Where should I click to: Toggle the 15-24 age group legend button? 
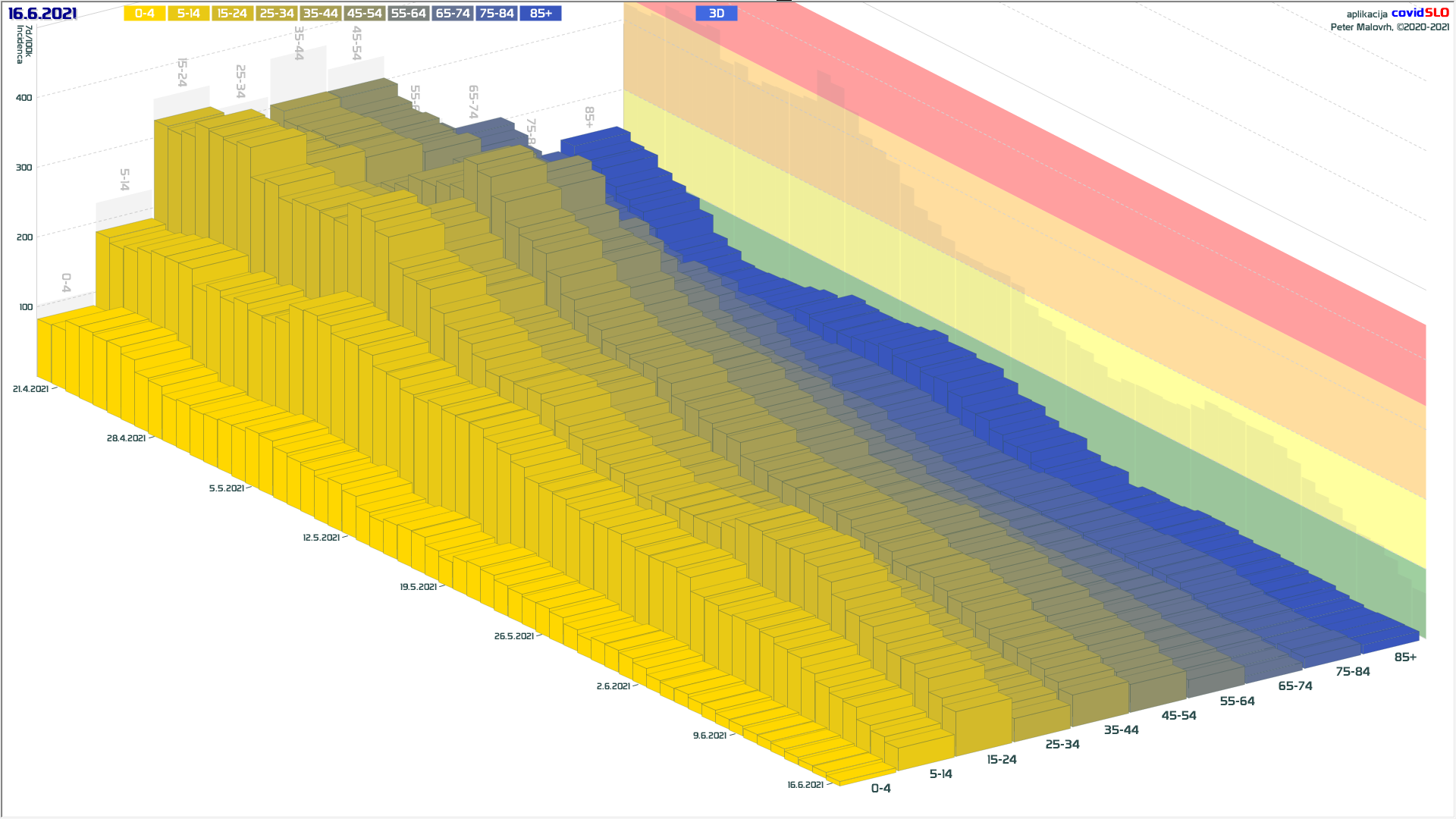tap(232, 14)
